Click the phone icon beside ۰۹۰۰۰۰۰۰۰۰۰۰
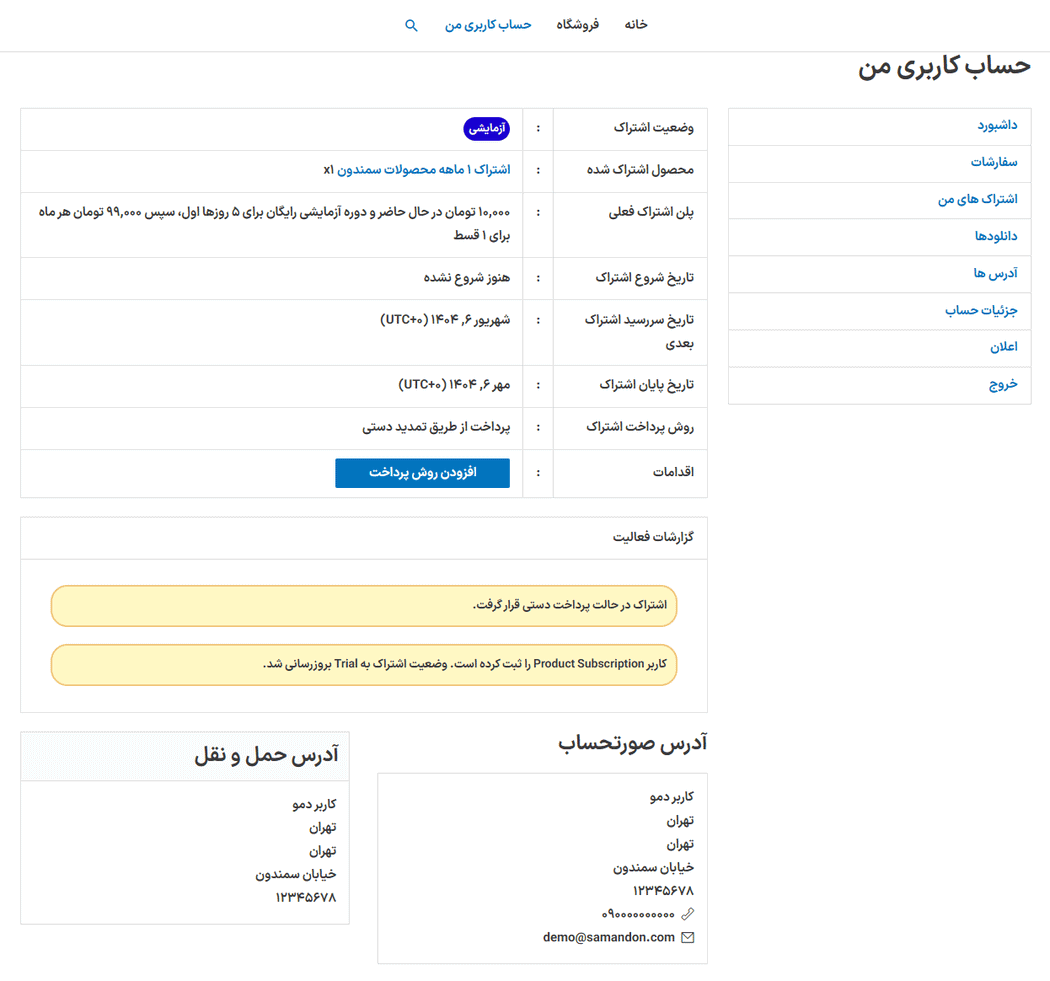1050x981 pixels. click(x=688, y=914)
